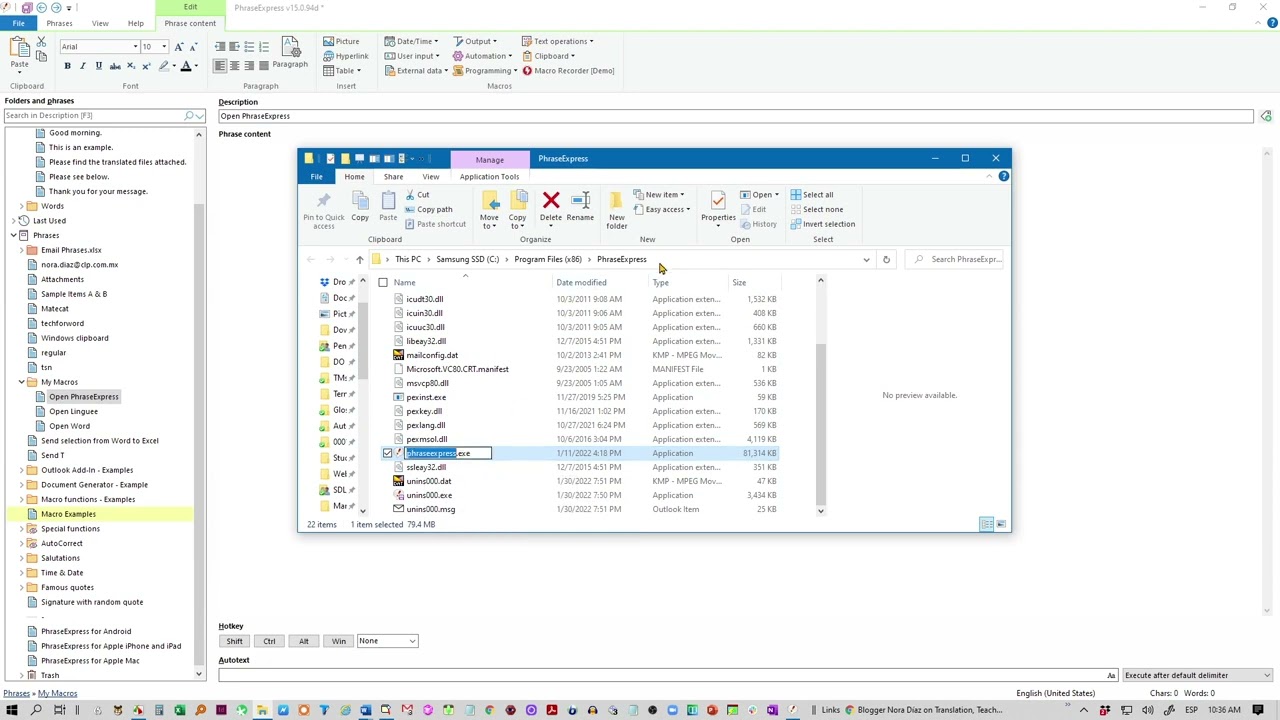This screenshot has height=720, width=1280.
Task: Toggle Underline formatting in Font group
Action: tap(98, 66)
